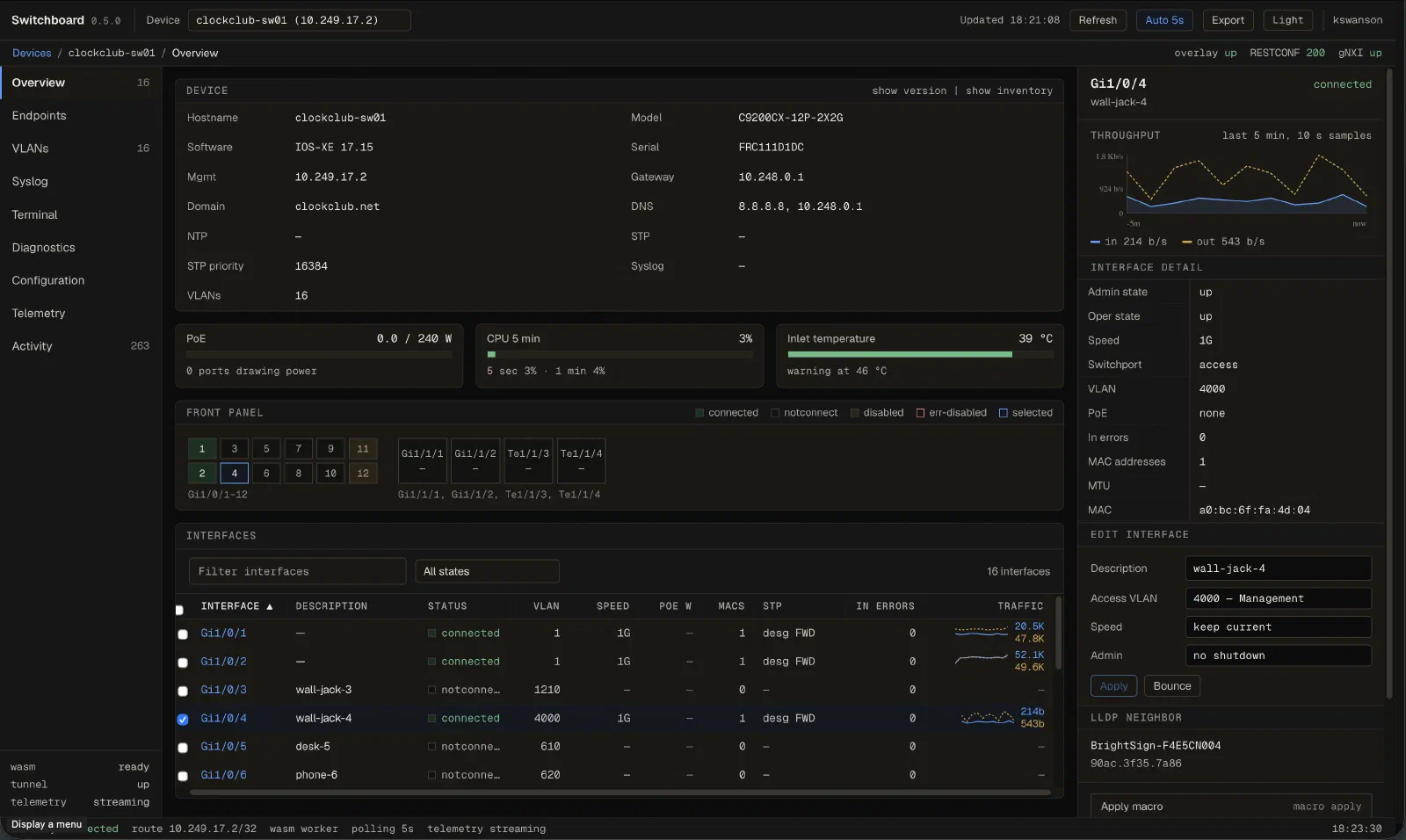This screenshot has width=1406, height=840.
Task: Go to Devices breadcrumb link
Action: click(x=32, y=54)
